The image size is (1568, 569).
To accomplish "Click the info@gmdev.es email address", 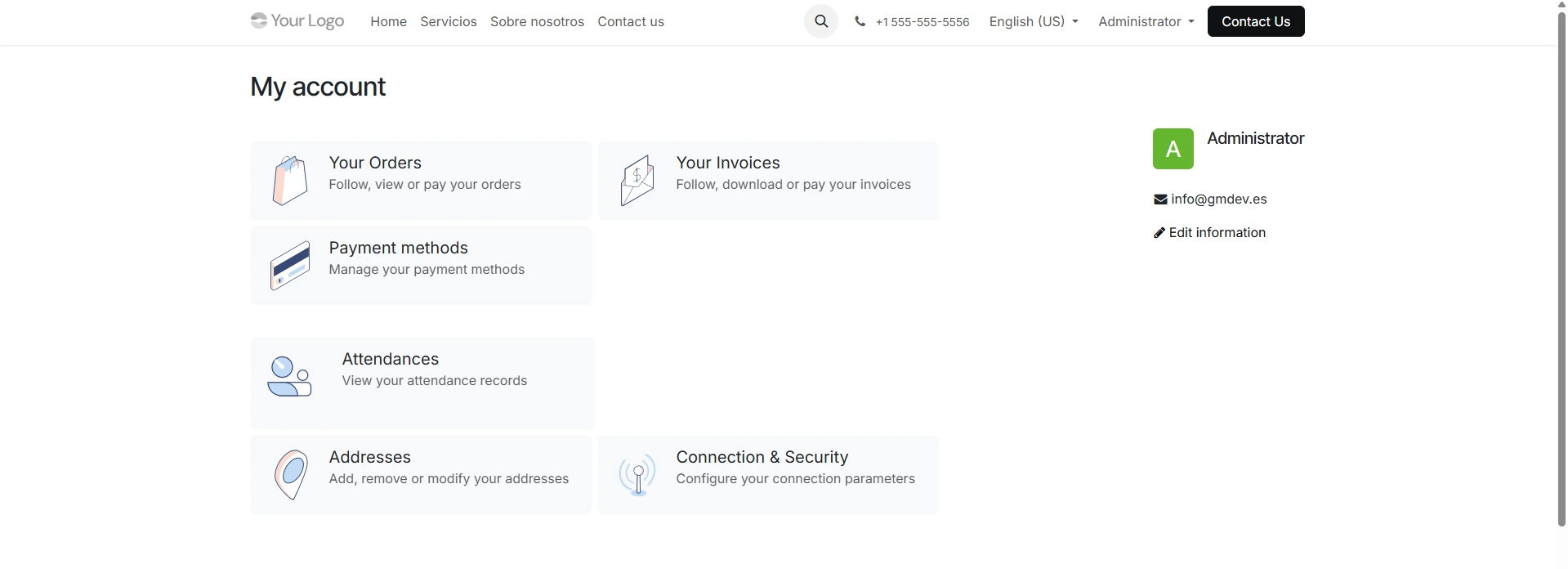I will click(1218, 199).
